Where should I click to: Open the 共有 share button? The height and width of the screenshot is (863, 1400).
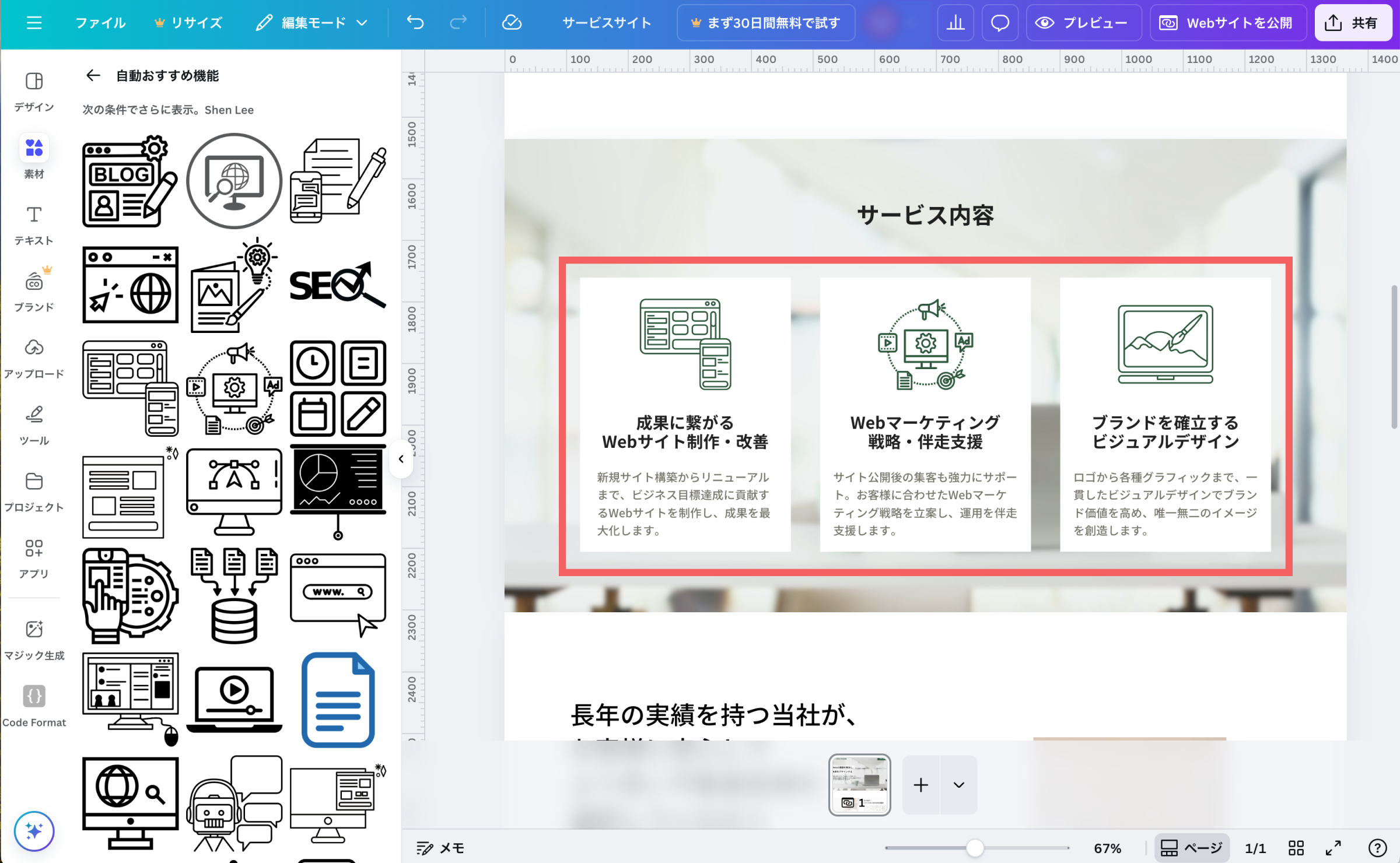click(x=1353, y=23)
